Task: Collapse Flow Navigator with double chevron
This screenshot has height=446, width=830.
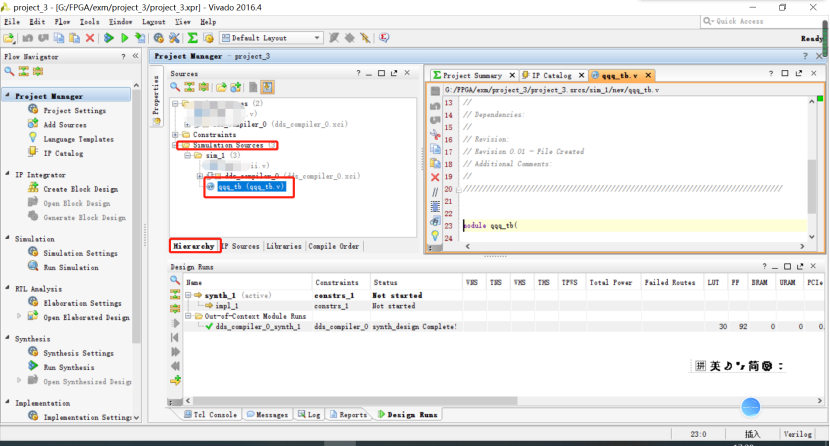Action: (136, 56)
